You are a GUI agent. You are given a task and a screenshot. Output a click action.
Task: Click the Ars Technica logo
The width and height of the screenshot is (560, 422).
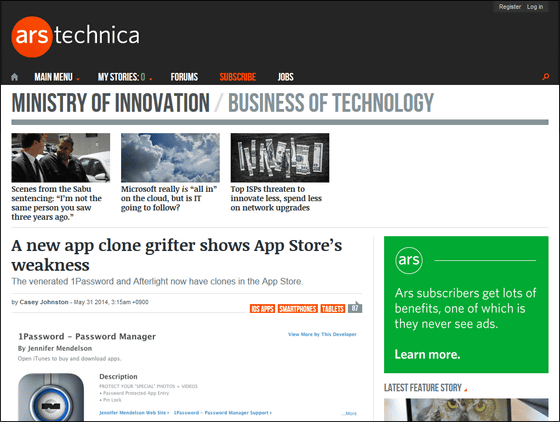[x=75, y=36]
